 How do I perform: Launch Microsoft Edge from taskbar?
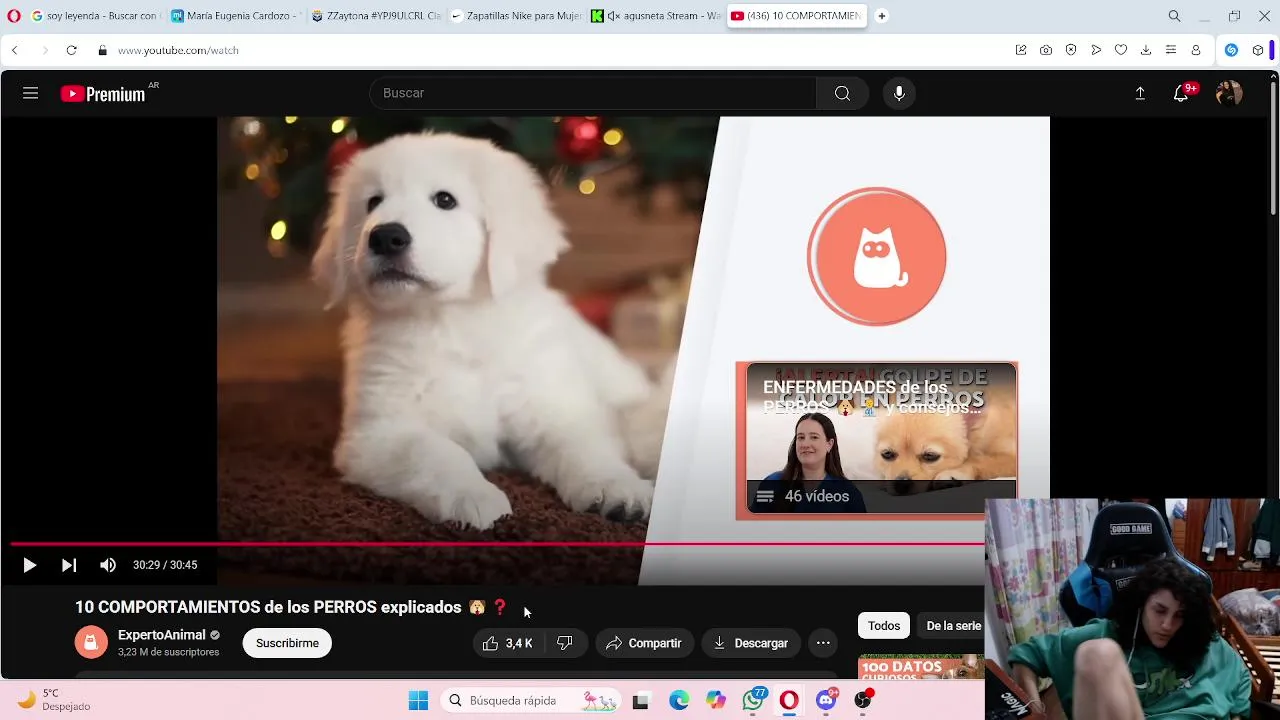(678, 701)
